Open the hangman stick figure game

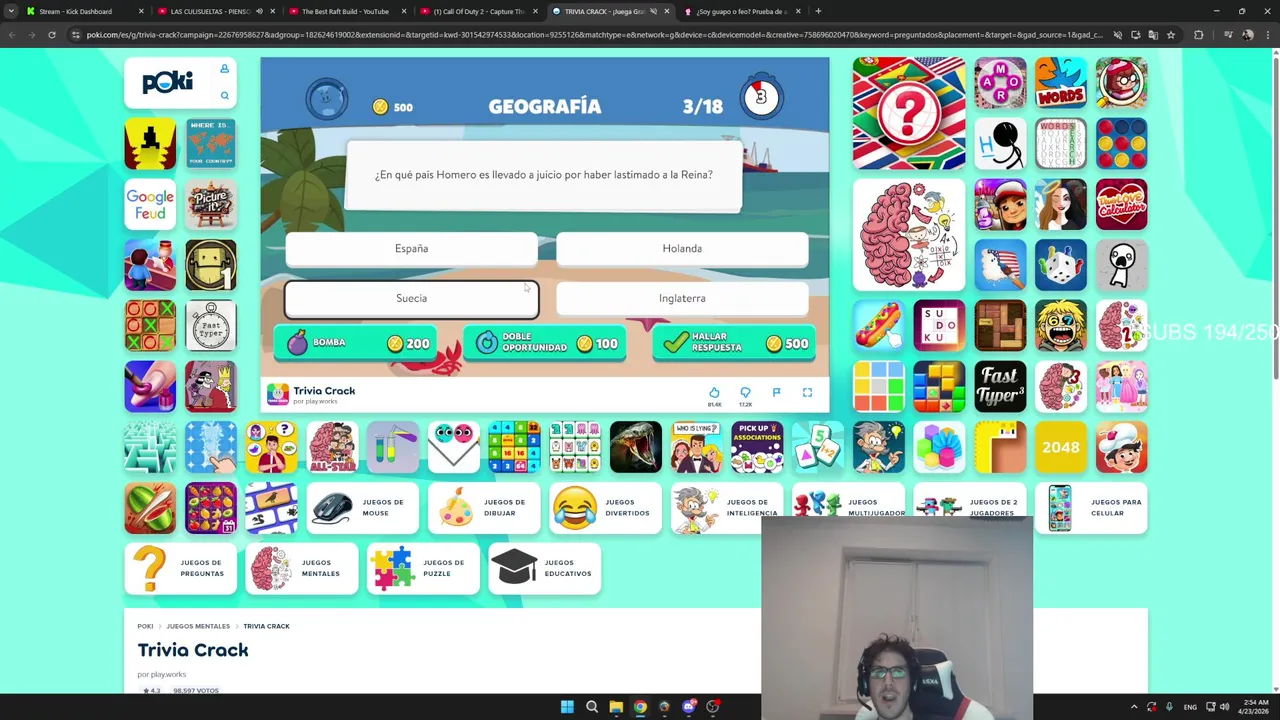pos(1000,144)
